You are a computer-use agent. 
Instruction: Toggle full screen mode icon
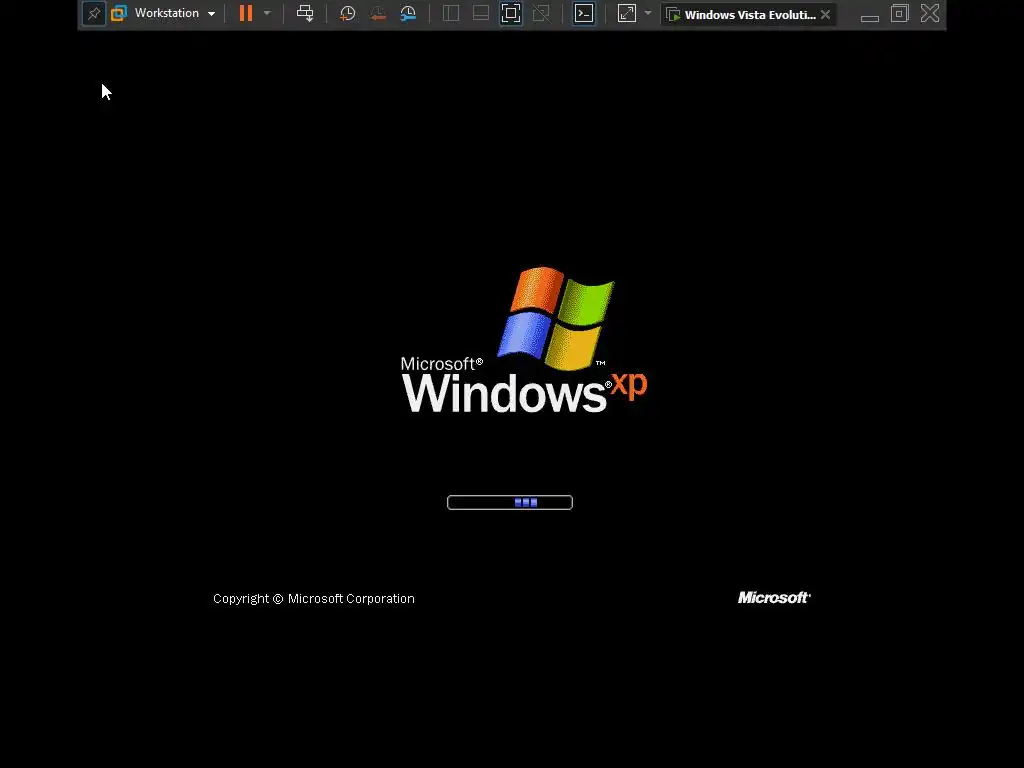511,13
